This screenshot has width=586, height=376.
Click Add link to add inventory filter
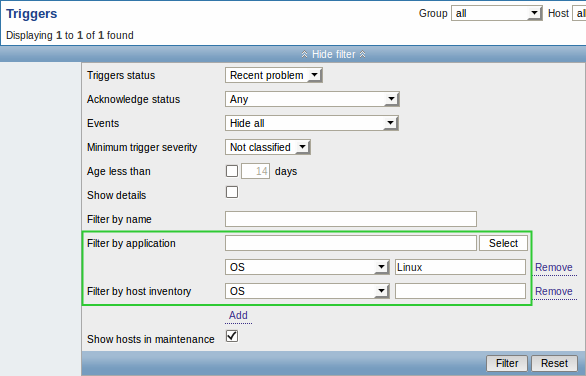(238, 315)
